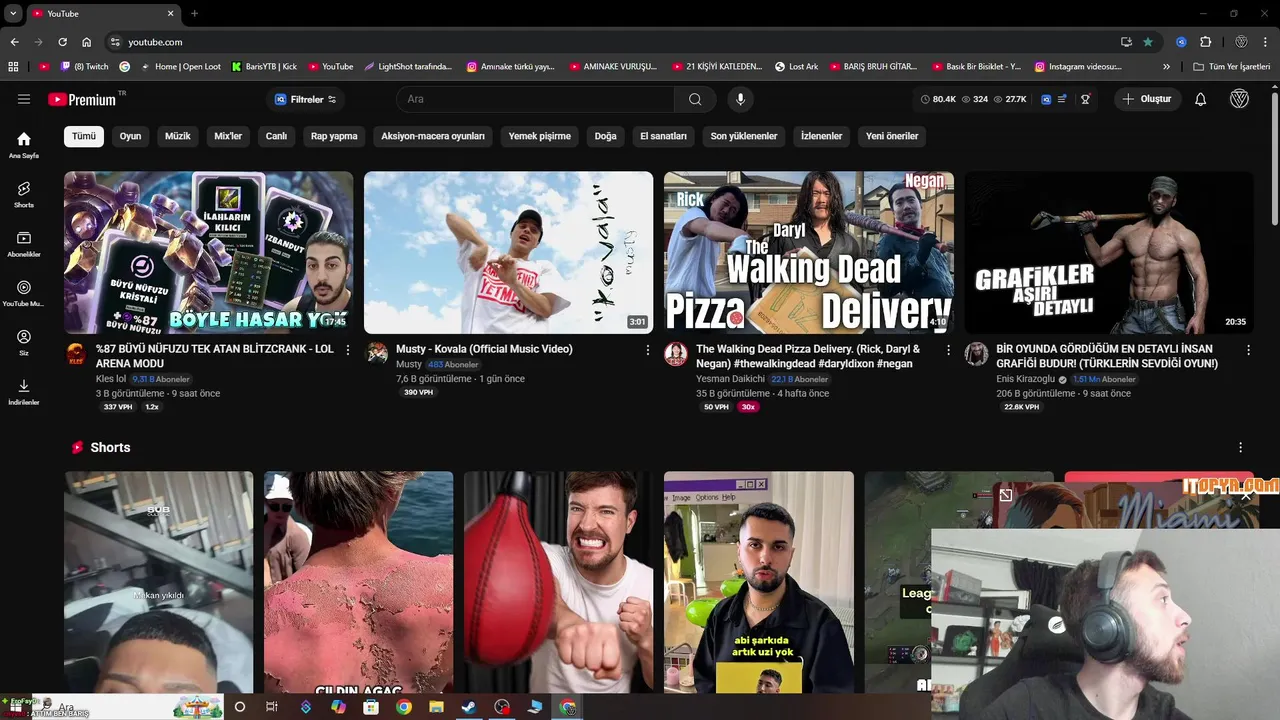Click the 30x badge under Walking Dead video

coord(747,407)
